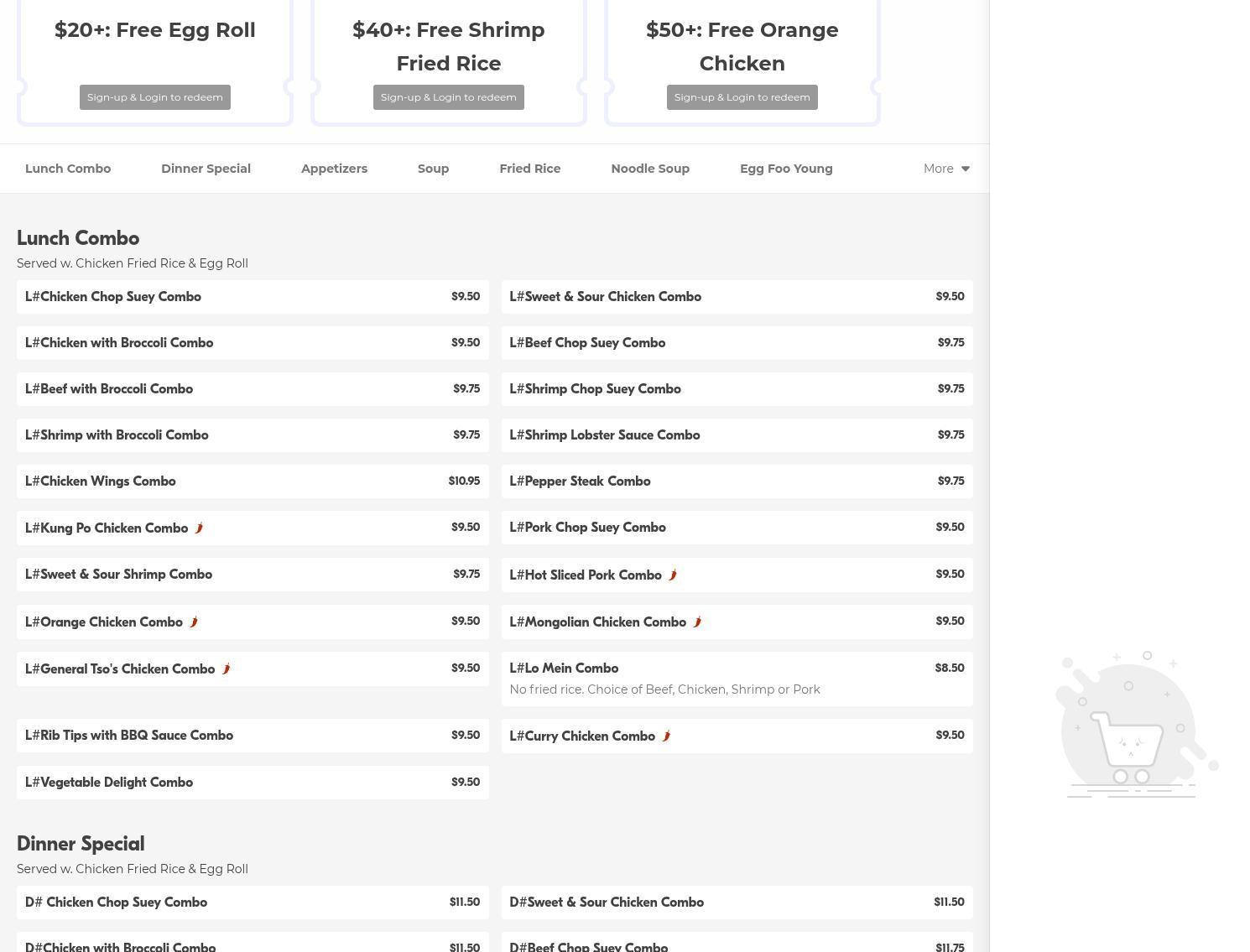Open L#Beef with Broccoli Combo item
The width and height of the screenshot is (1250, 952).
tap(253, 389)
